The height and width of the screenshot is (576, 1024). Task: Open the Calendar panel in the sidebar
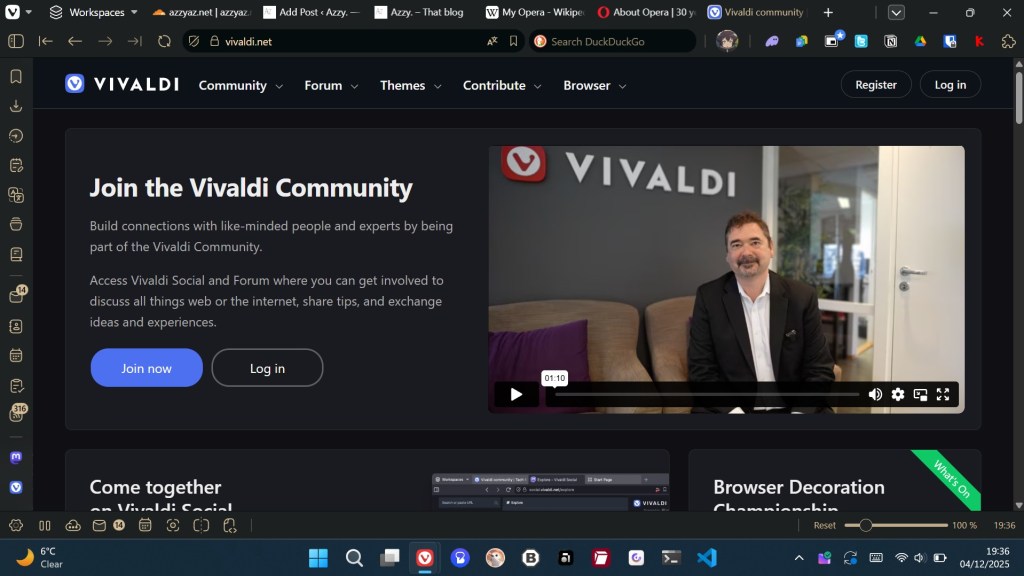pos(16,356)
